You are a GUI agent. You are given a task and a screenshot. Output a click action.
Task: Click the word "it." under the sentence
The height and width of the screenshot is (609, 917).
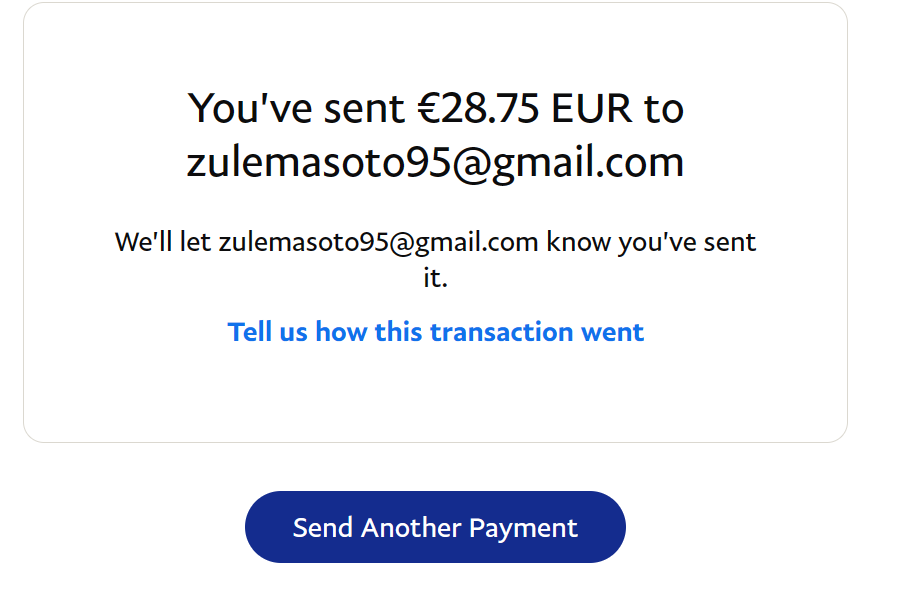coord(436,277)
